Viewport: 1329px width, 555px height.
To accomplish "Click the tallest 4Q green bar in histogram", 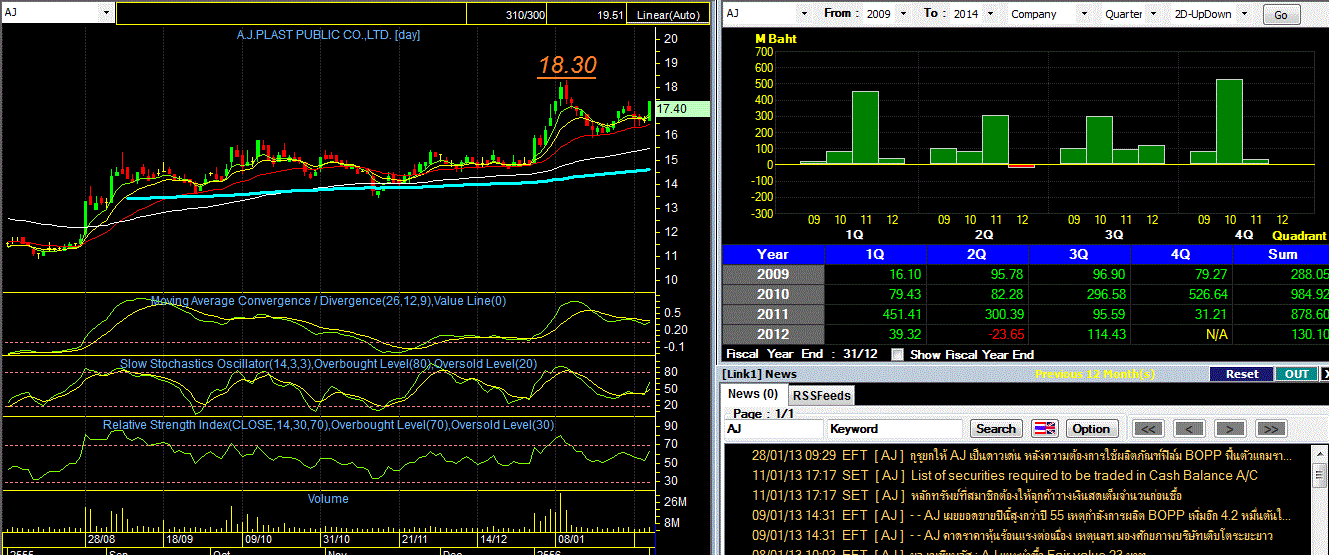I will click(x=1229, y=122).
